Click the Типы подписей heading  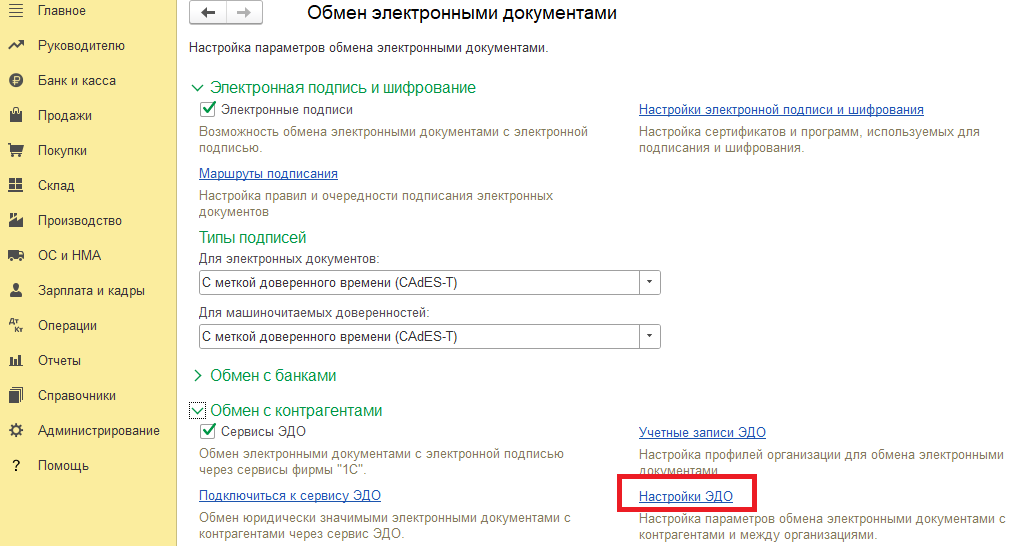pos(252,237)
